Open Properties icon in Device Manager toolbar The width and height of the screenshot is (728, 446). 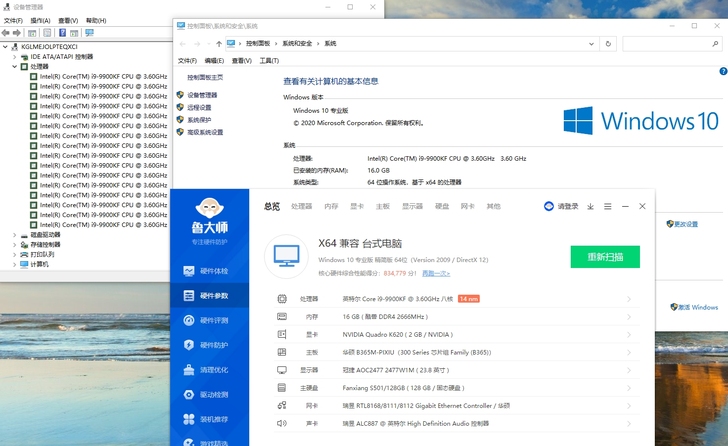pyautogui.click(x=47, y=33)
